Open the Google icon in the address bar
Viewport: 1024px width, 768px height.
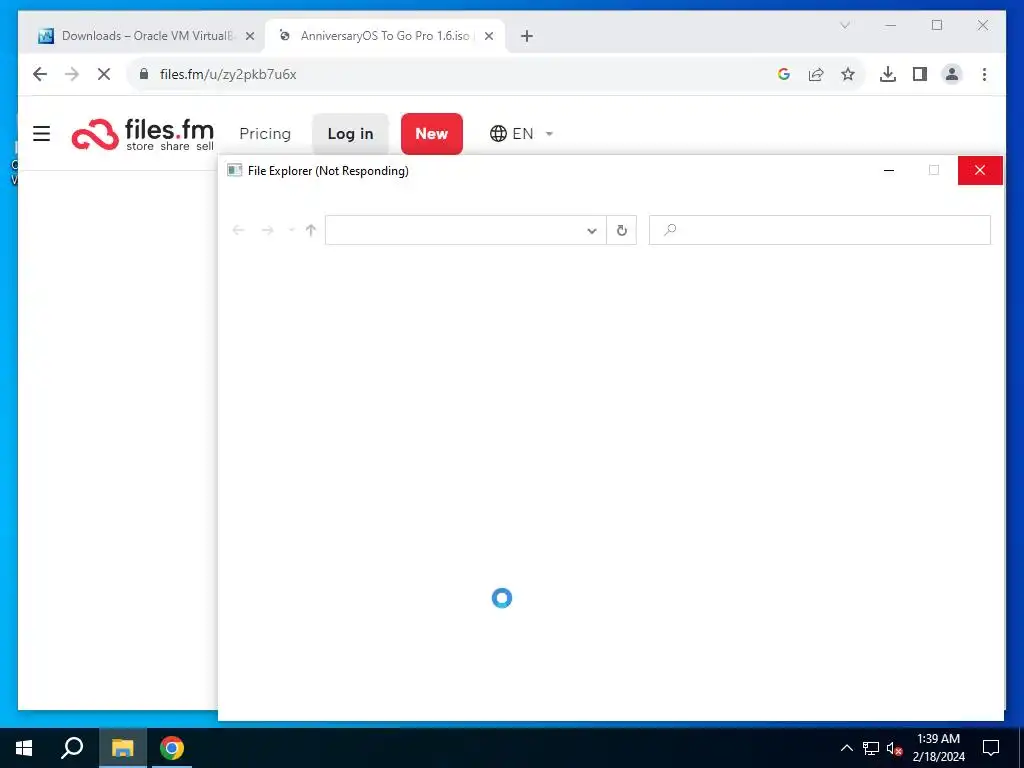click(x=784, y=74)
